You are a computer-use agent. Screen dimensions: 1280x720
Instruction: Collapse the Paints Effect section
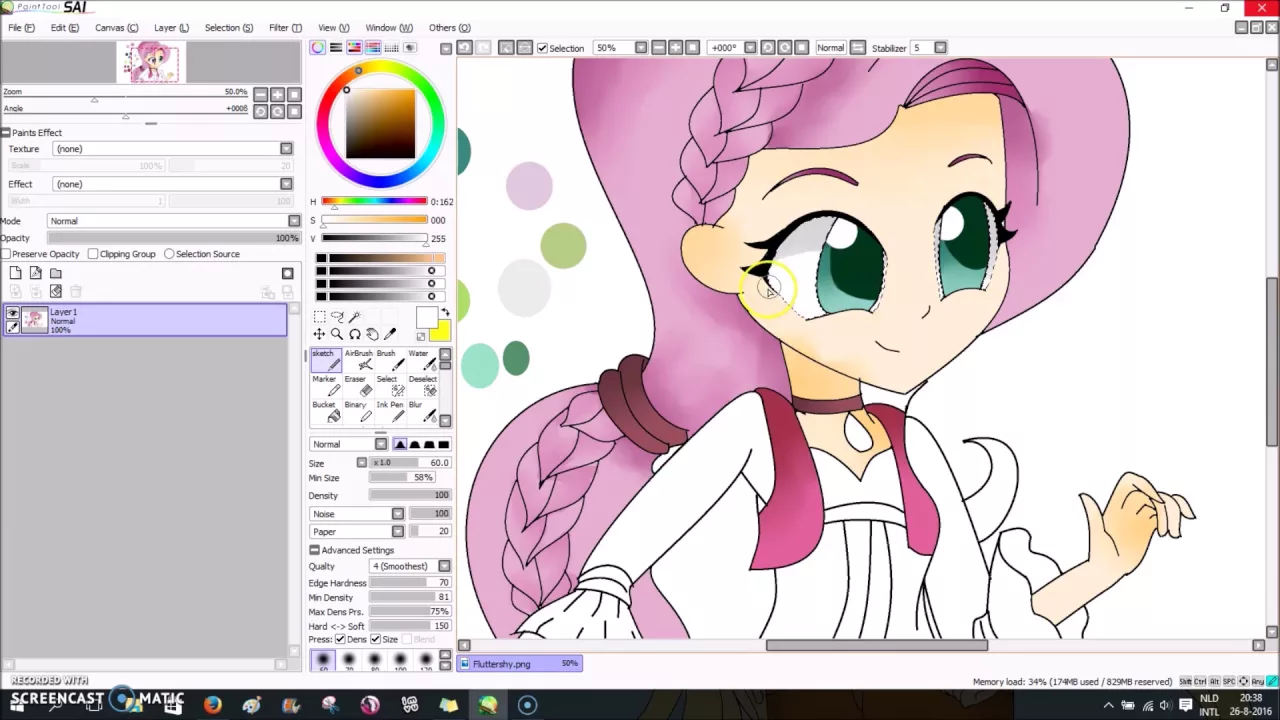point(5,133)
